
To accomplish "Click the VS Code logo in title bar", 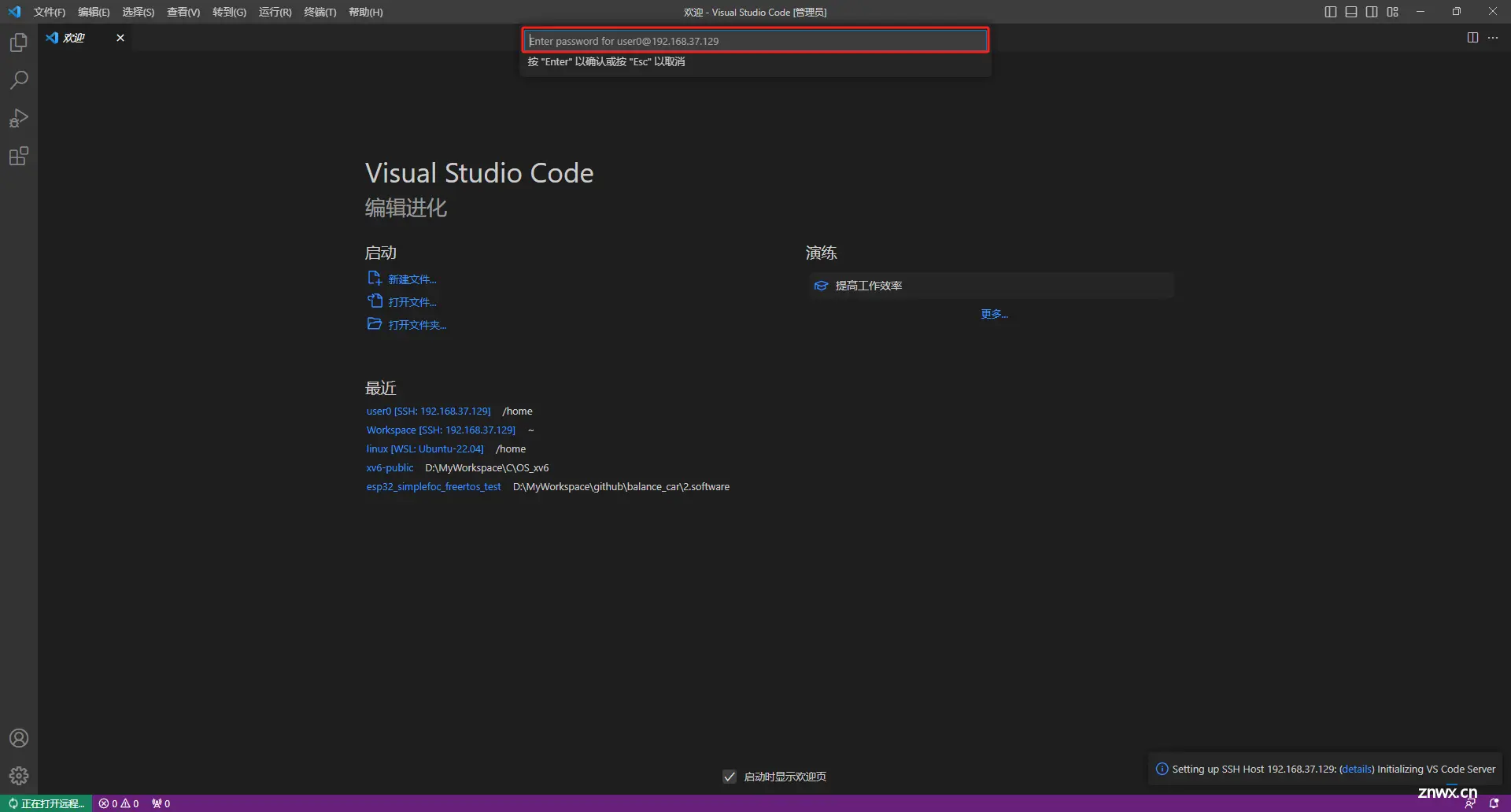I will (14, 12).
